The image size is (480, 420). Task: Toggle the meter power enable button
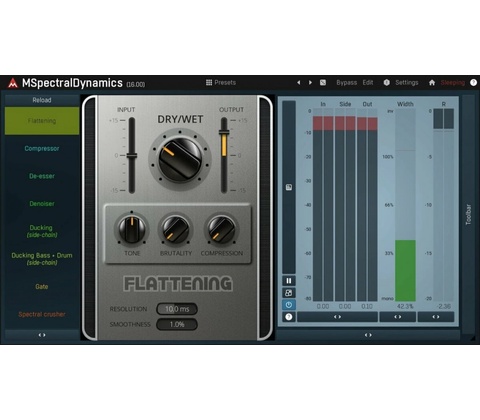coord(289,305)
